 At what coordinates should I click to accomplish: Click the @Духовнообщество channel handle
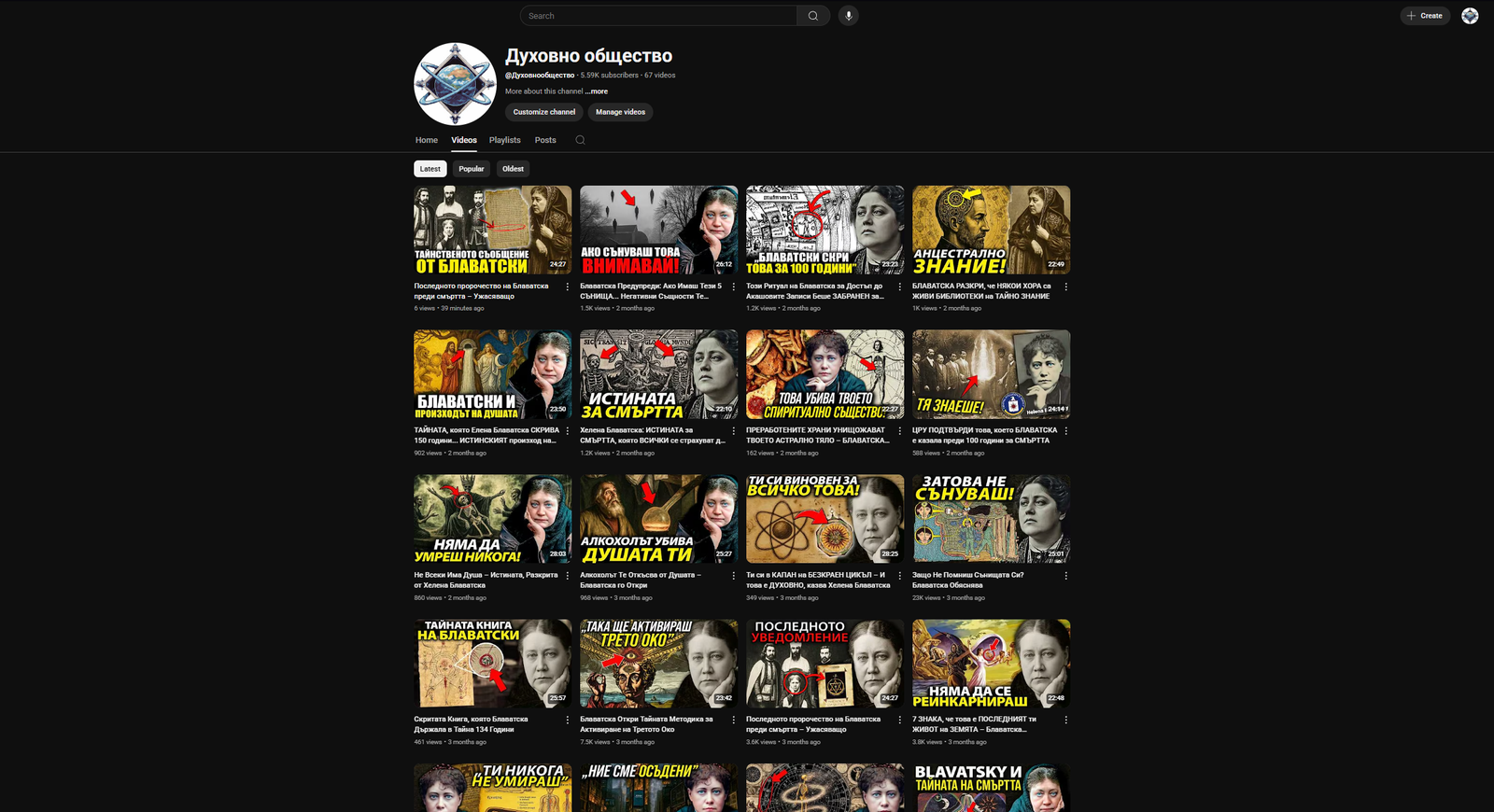pyautogui.click(x=540, y=76)
